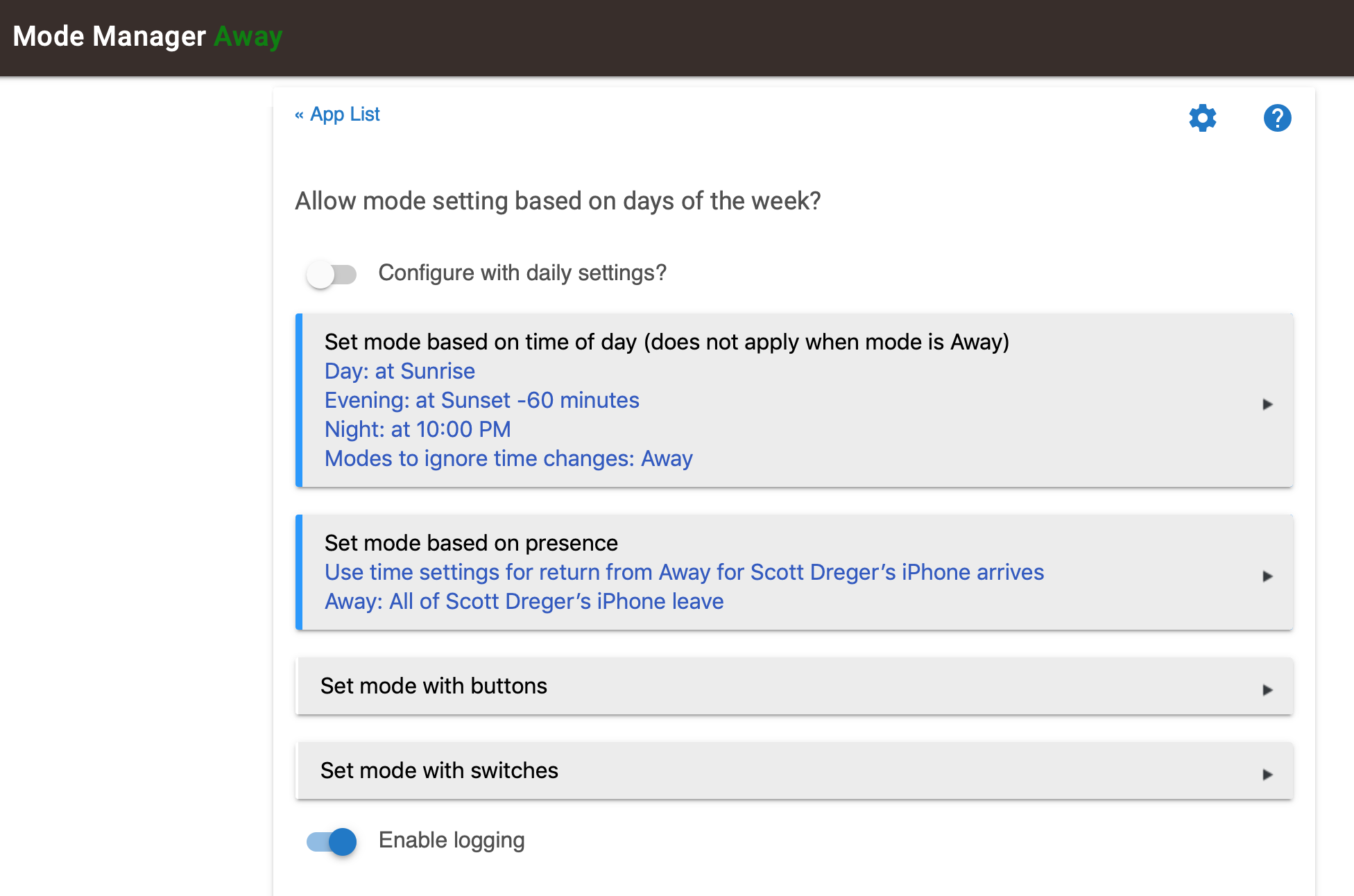The image size is (1354, 896).
Task: Expand time of day section arrow
Action: pos(1267,404)
